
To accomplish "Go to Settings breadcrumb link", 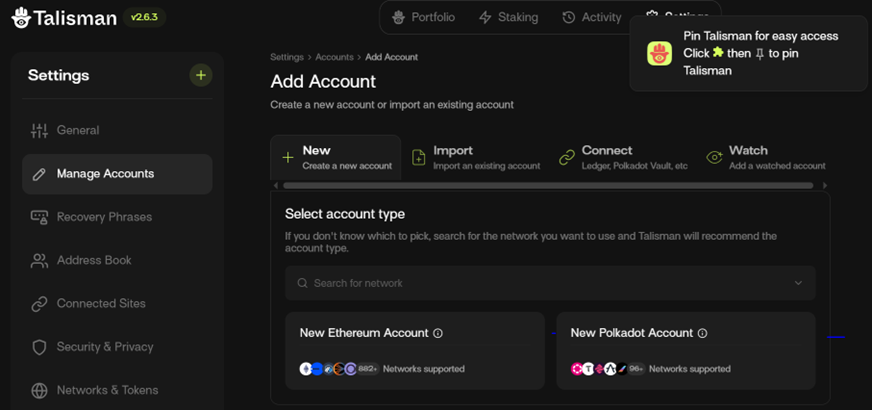I will click(287, 57).
